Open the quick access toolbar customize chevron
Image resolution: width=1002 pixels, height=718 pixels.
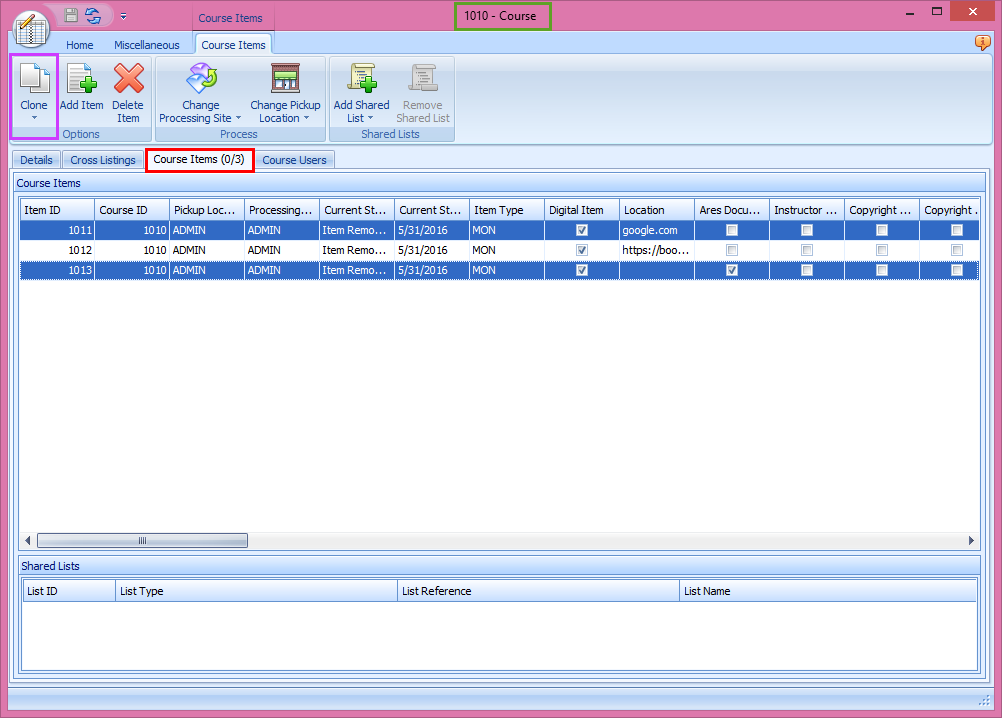point(123,16)
